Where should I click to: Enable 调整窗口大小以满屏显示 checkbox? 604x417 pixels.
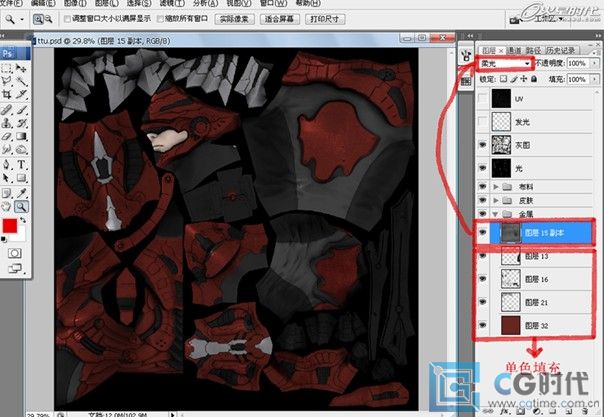click(x=67, y=19)
